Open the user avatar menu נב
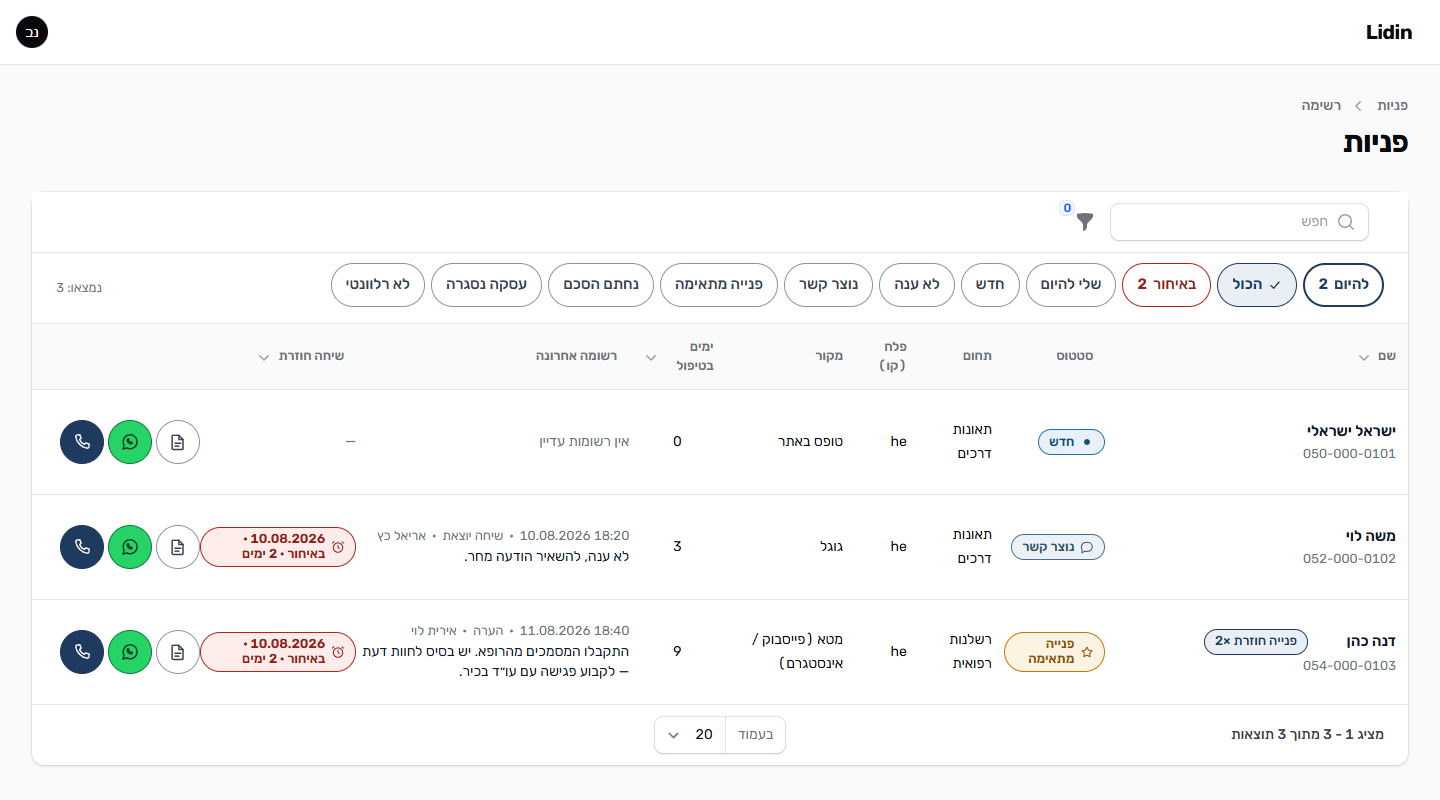 (x=32, y=32)
